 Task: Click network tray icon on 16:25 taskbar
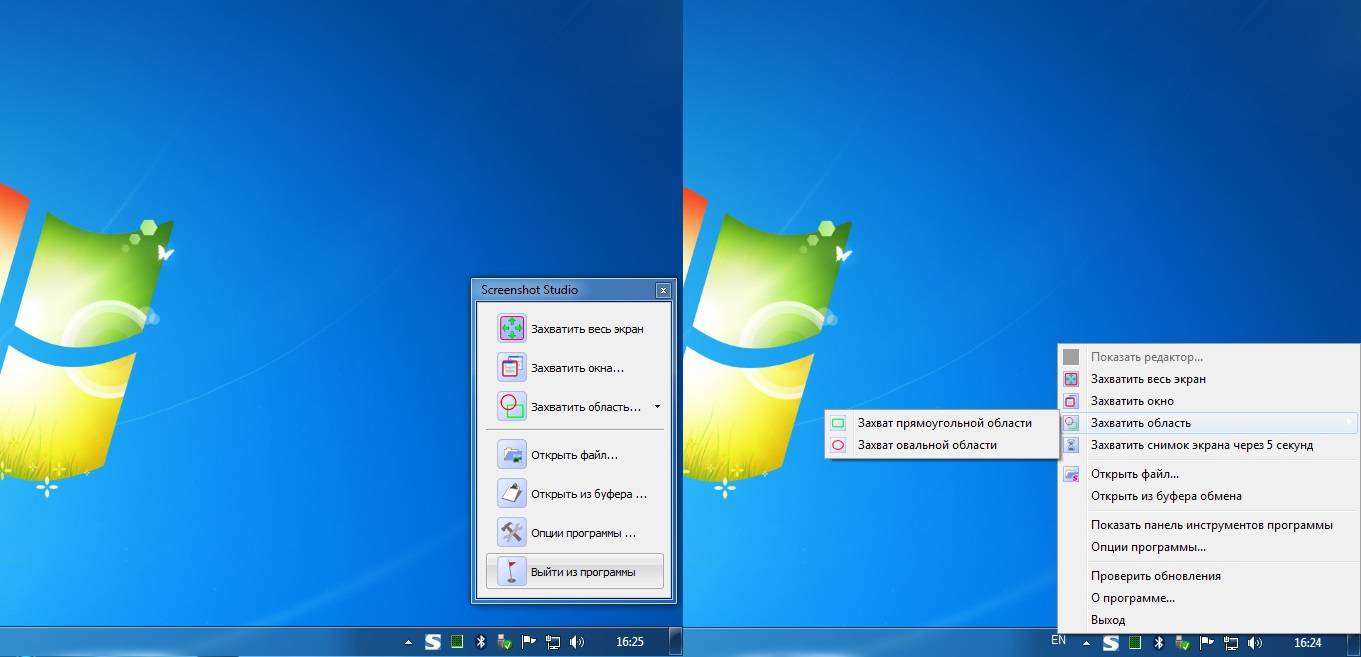click(553, 642)
